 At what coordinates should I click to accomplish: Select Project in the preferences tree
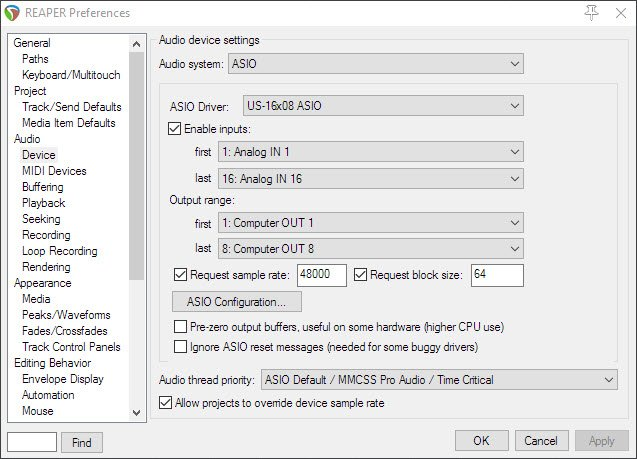pyautogui.click(x=30, y=91)
